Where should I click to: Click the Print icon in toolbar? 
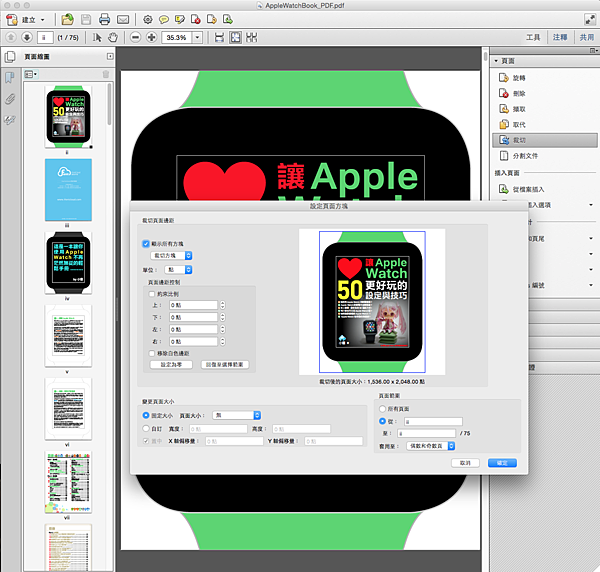[x=105, y=19]
